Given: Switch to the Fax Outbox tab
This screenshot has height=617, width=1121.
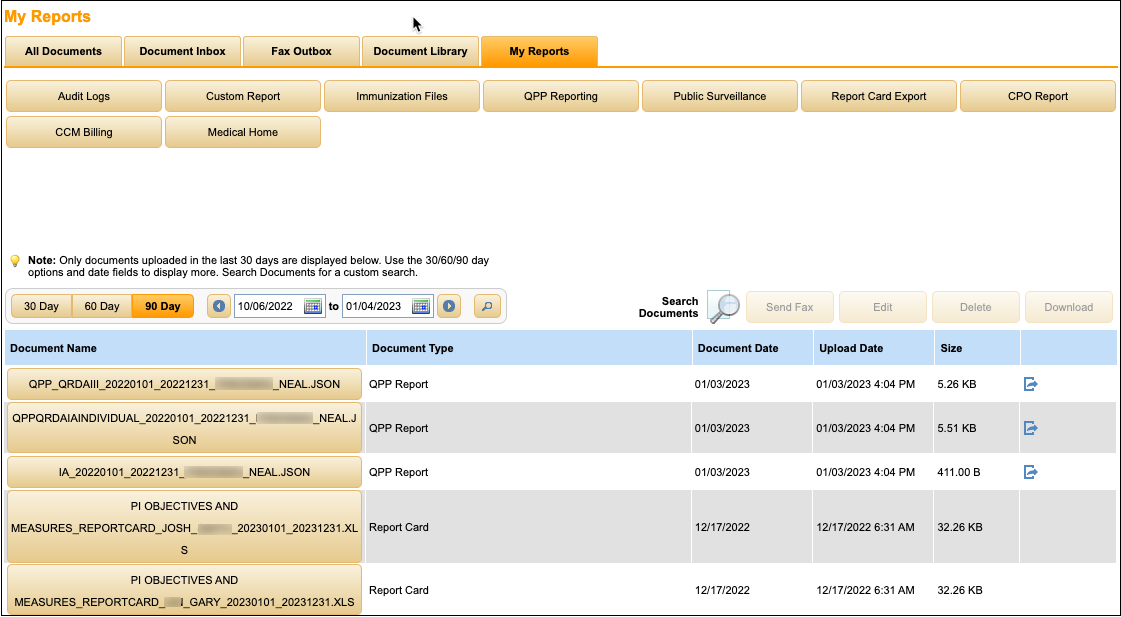Looking at the screenshot, I should pyautogui.click(x=301, y=51).
